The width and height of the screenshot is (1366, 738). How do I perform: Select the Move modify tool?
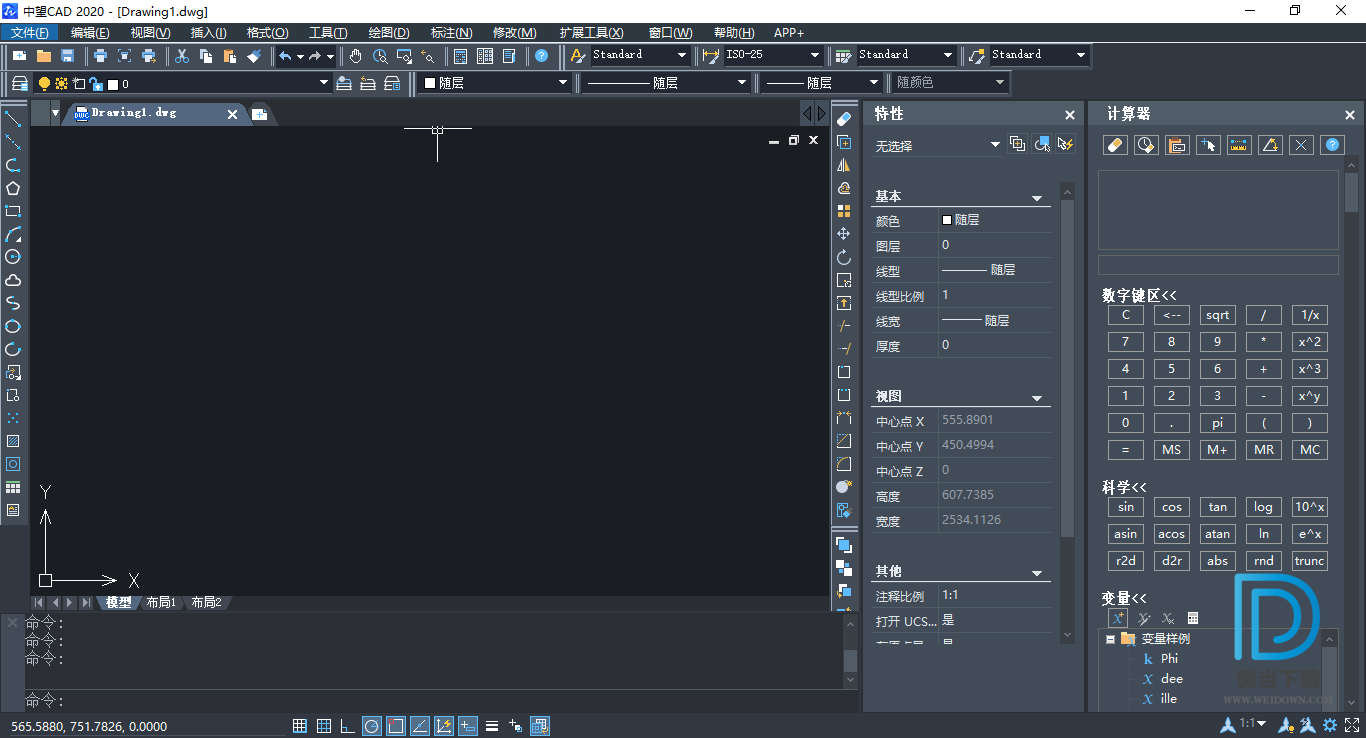pyautogui.click(x=844, y=234)
